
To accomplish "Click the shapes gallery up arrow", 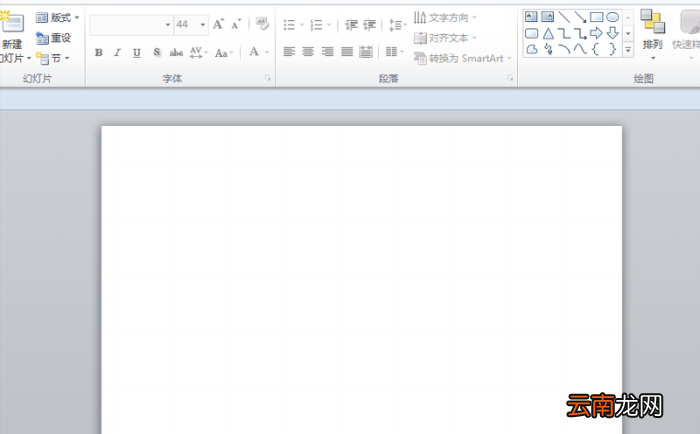I will click(628, 17).
